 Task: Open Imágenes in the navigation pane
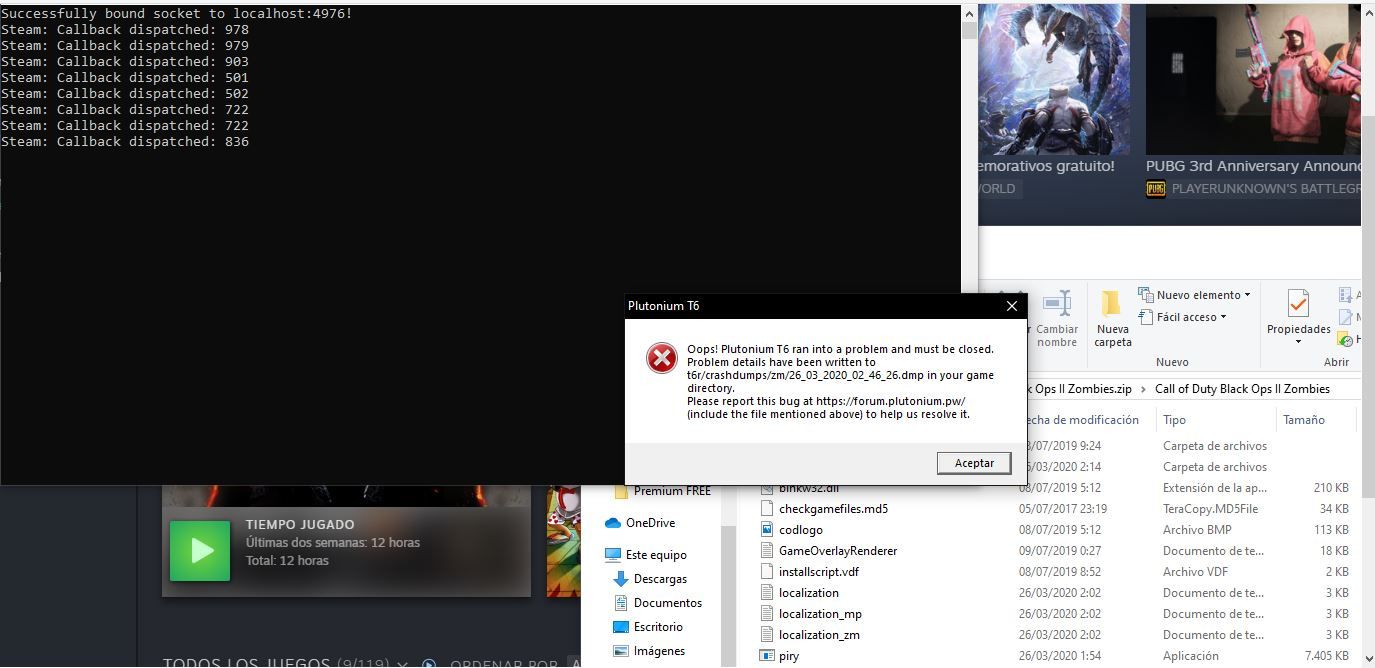[x=648, y=651]
